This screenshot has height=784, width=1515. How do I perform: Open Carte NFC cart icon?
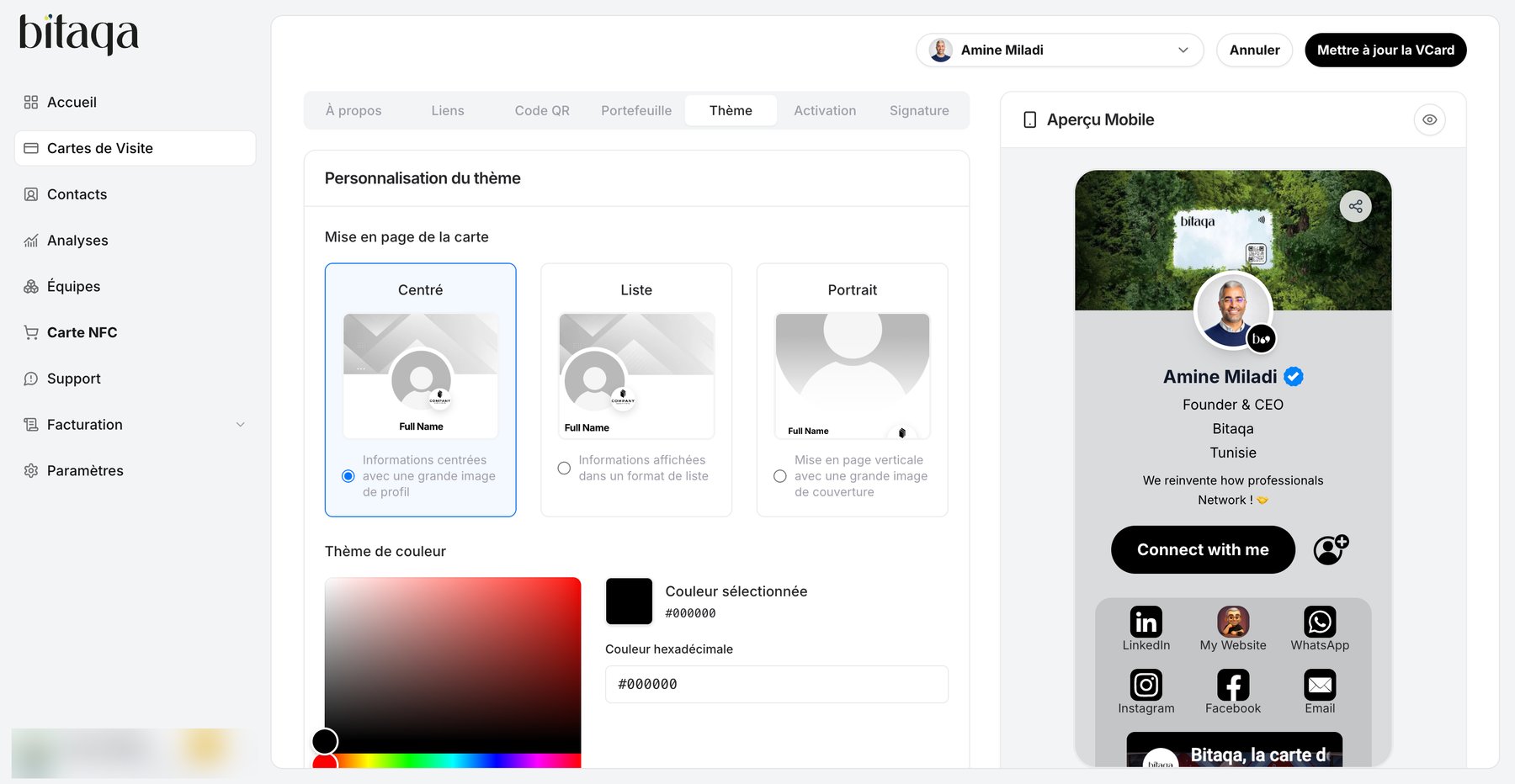click(31, 333)
